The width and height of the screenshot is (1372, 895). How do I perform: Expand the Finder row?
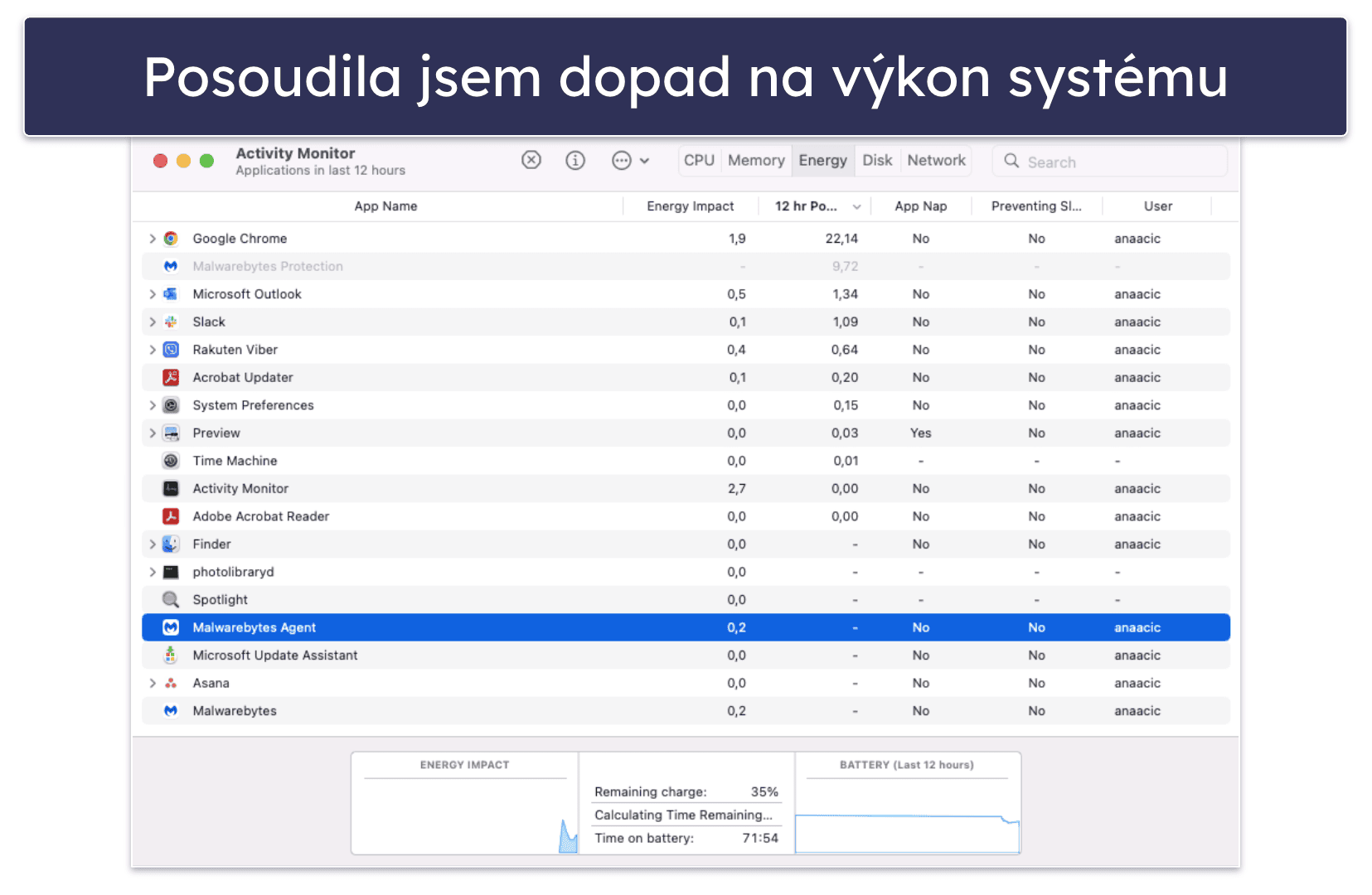click(x=153, y=544)
